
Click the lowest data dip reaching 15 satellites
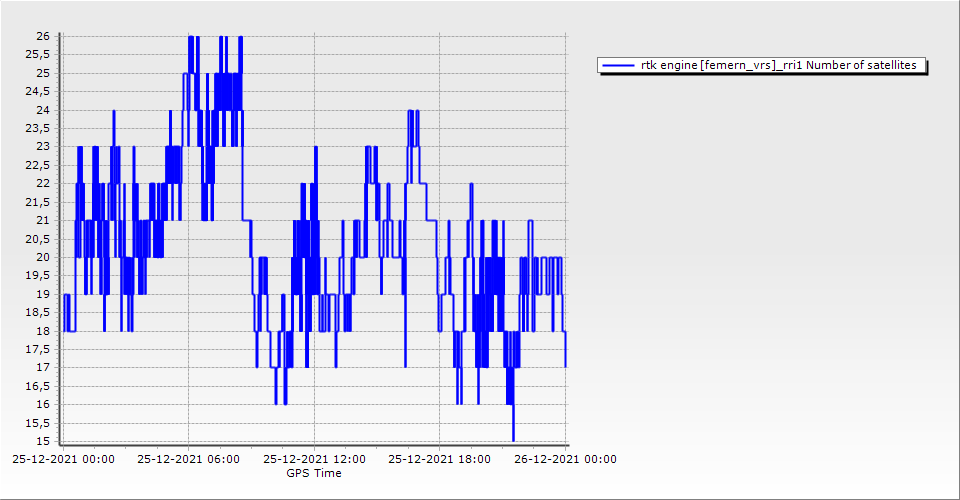click(x=513, y=439)
